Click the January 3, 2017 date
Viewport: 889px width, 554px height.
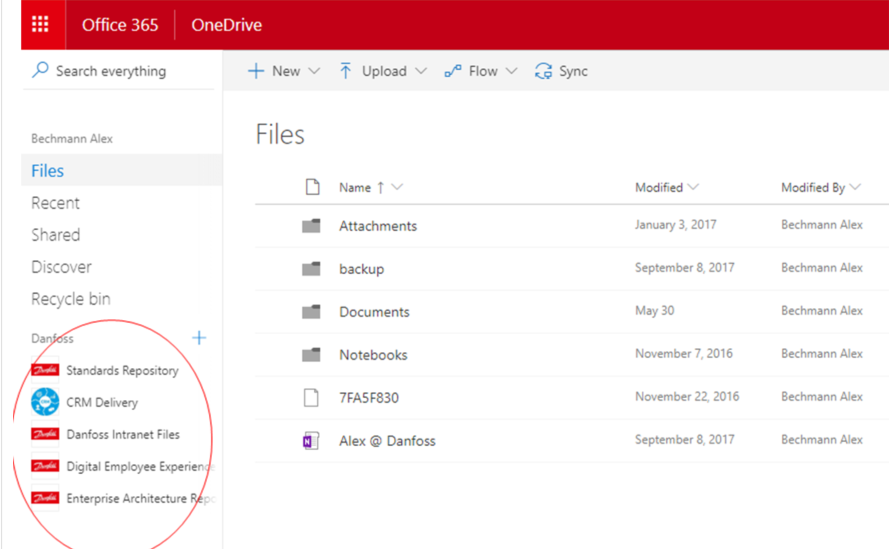click(x=676, y=225)
